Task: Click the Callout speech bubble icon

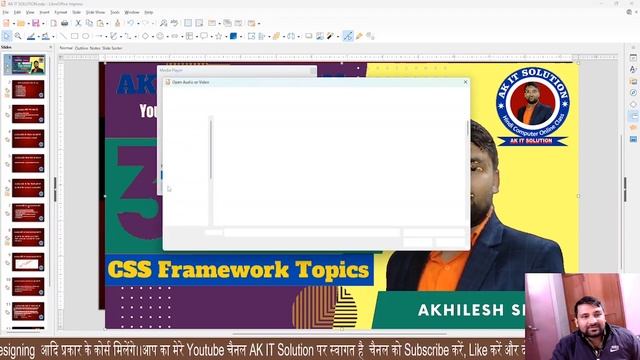Action: pyautogui.click(x=204, y=36)
